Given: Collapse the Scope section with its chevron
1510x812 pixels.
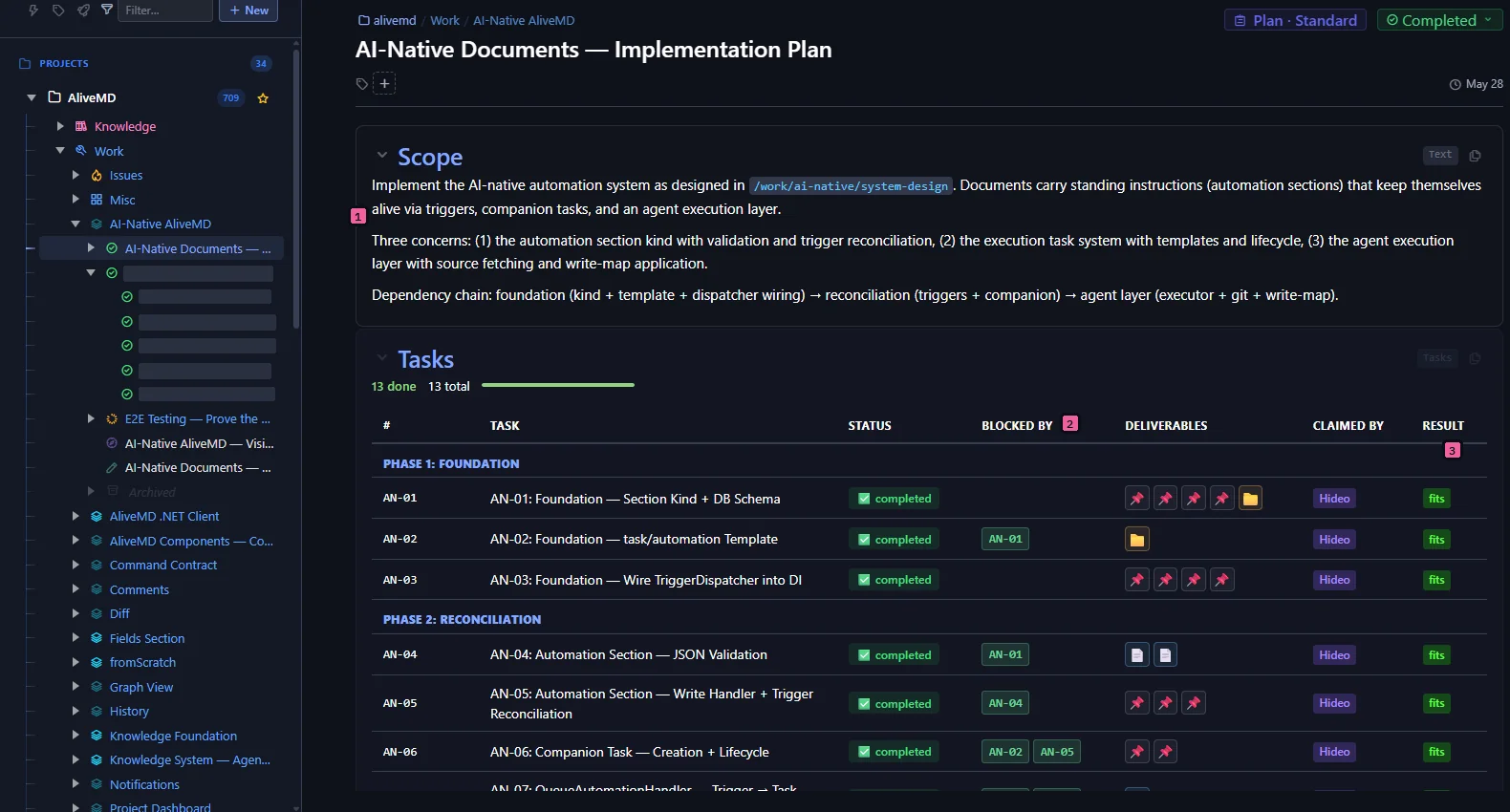Looking at the screenshot, I should pos(382,156).
